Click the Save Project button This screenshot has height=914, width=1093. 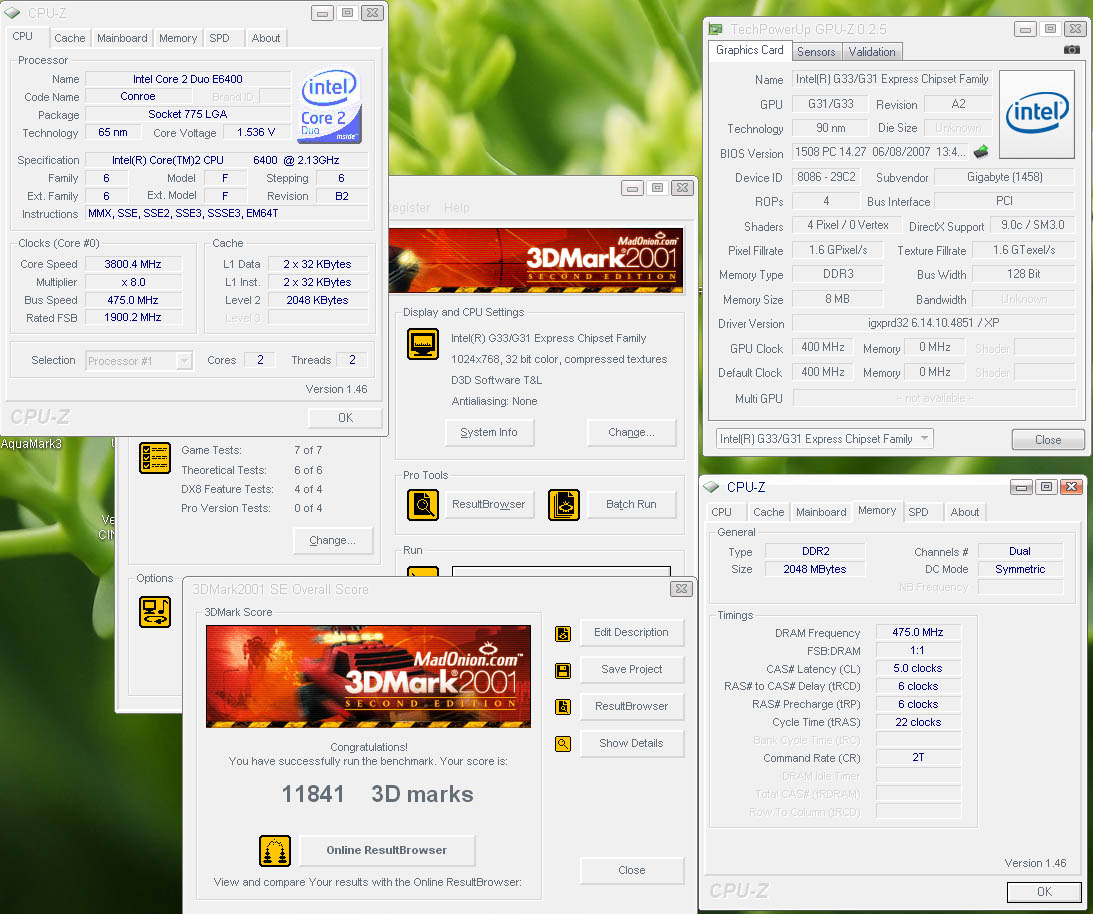click(632, 669)
